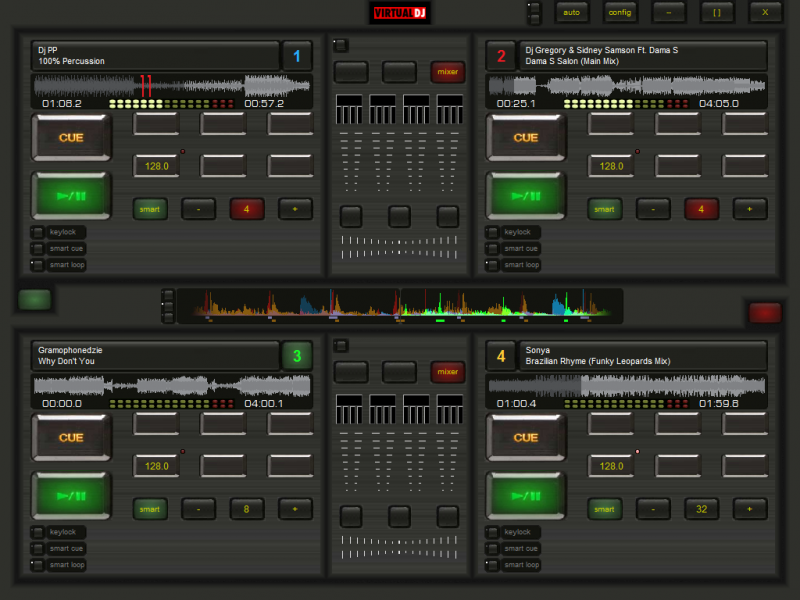Seek within the Dama S Salon waveform
Viewport: 800px width, 600px height.
(627, 86)
